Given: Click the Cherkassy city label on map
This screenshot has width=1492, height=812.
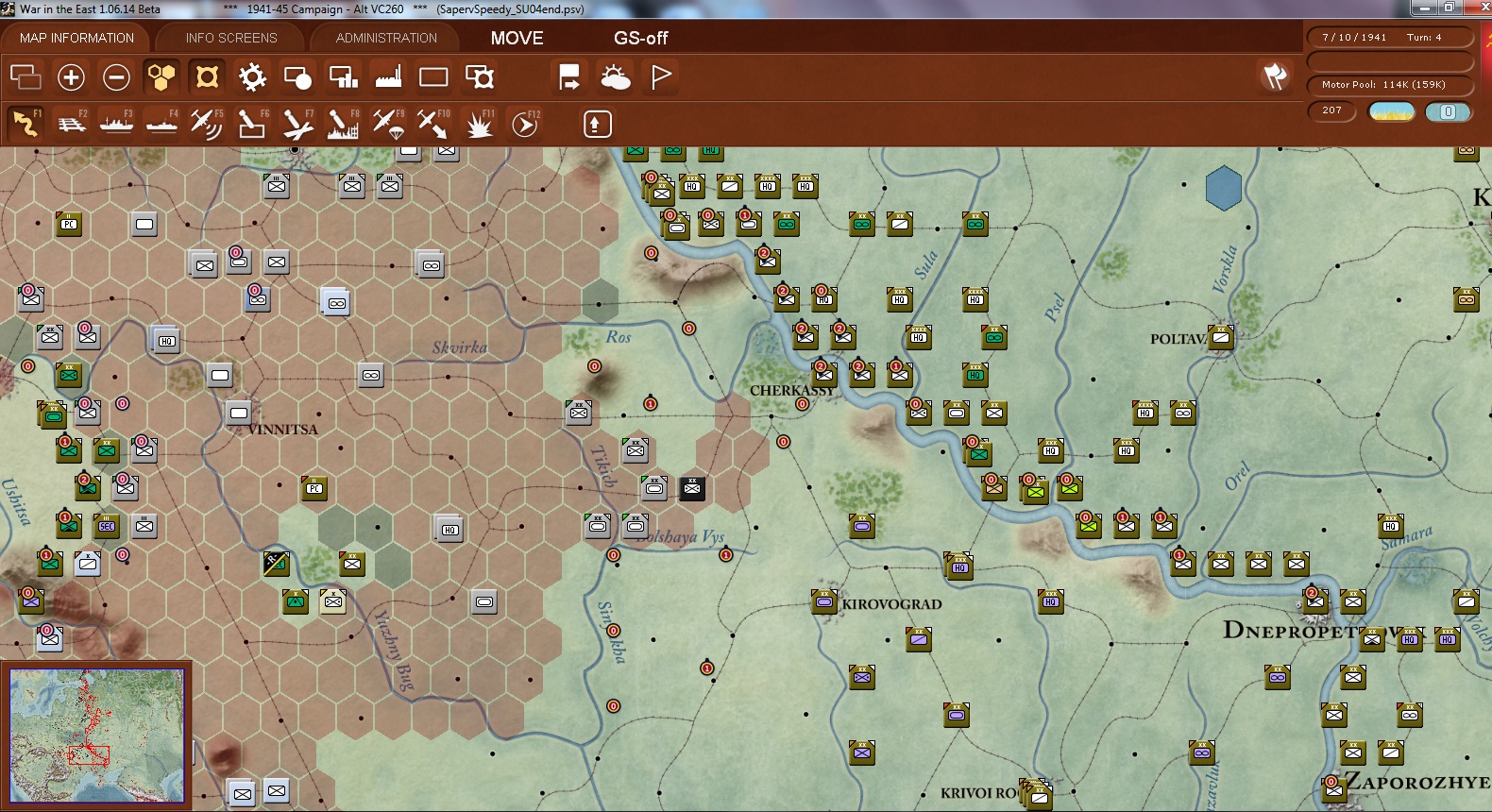Looking at the screenshot, I should coord(792,391).
